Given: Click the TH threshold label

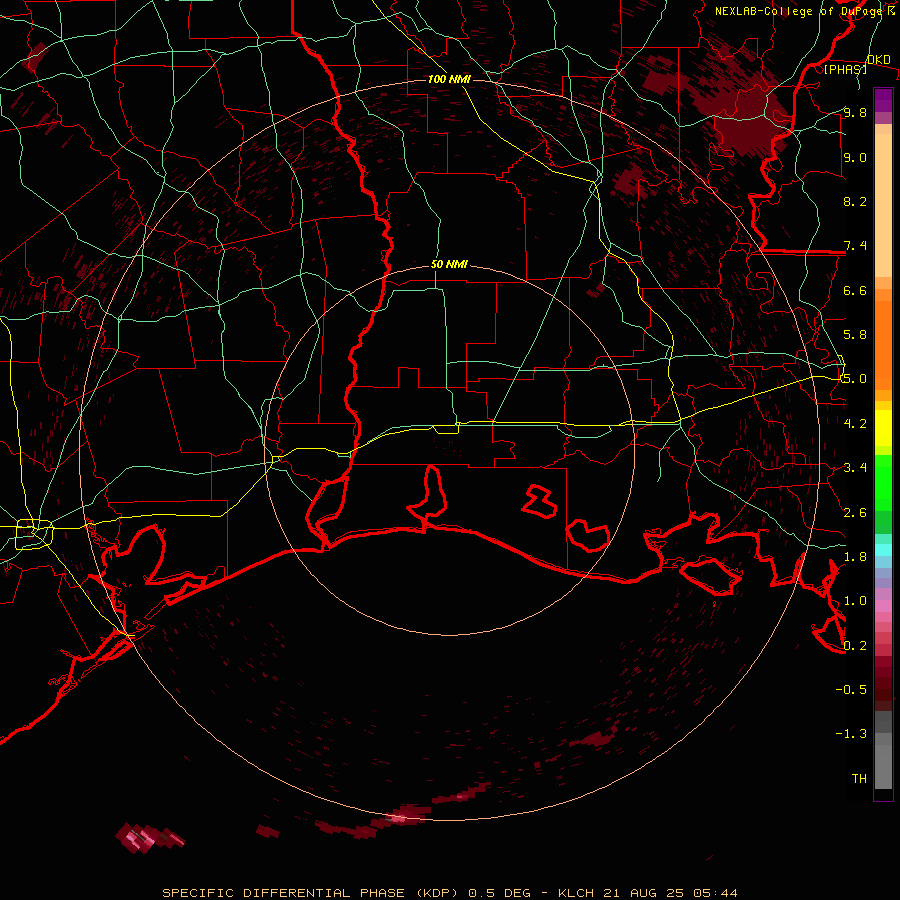Looking at the screenshot, I should click(x=859, y=779).
